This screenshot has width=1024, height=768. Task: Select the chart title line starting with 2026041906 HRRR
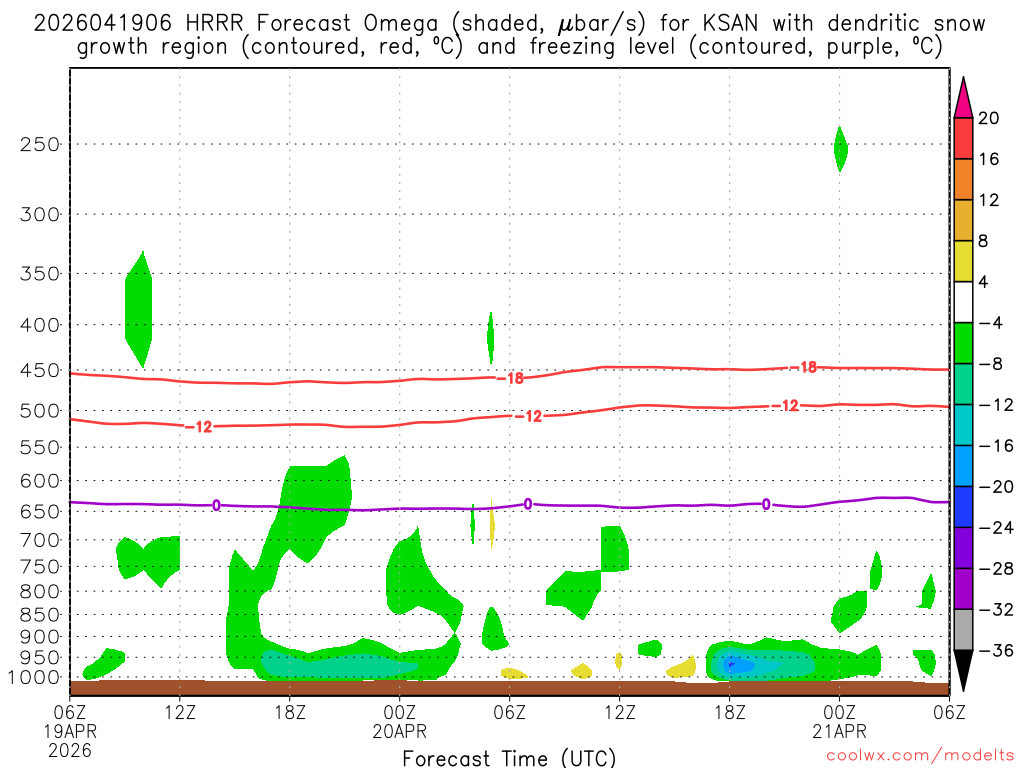click(x=509, y=23)
